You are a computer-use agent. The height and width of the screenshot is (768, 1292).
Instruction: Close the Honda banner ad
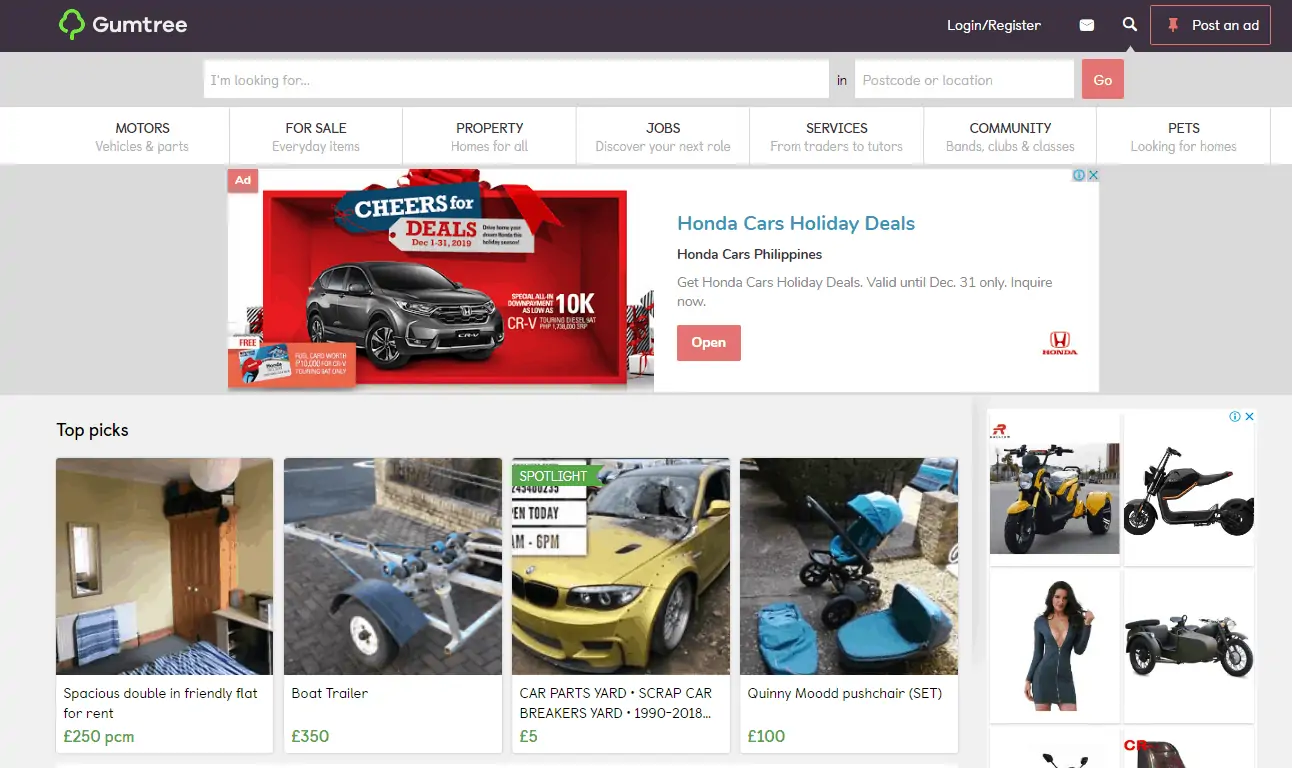(1093, 175)
